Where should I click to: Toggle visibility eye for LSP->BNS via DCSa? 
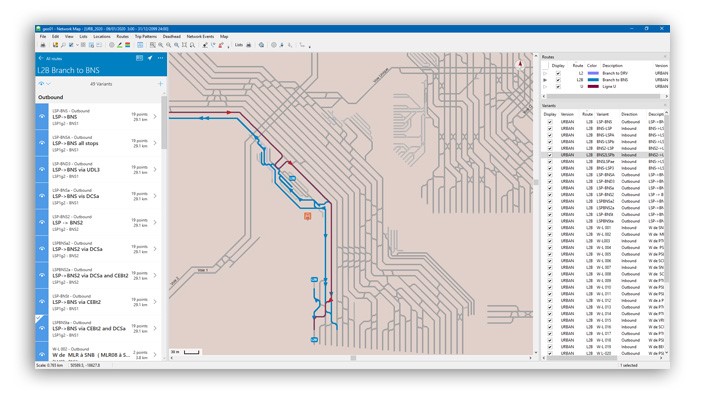point(42,196)
